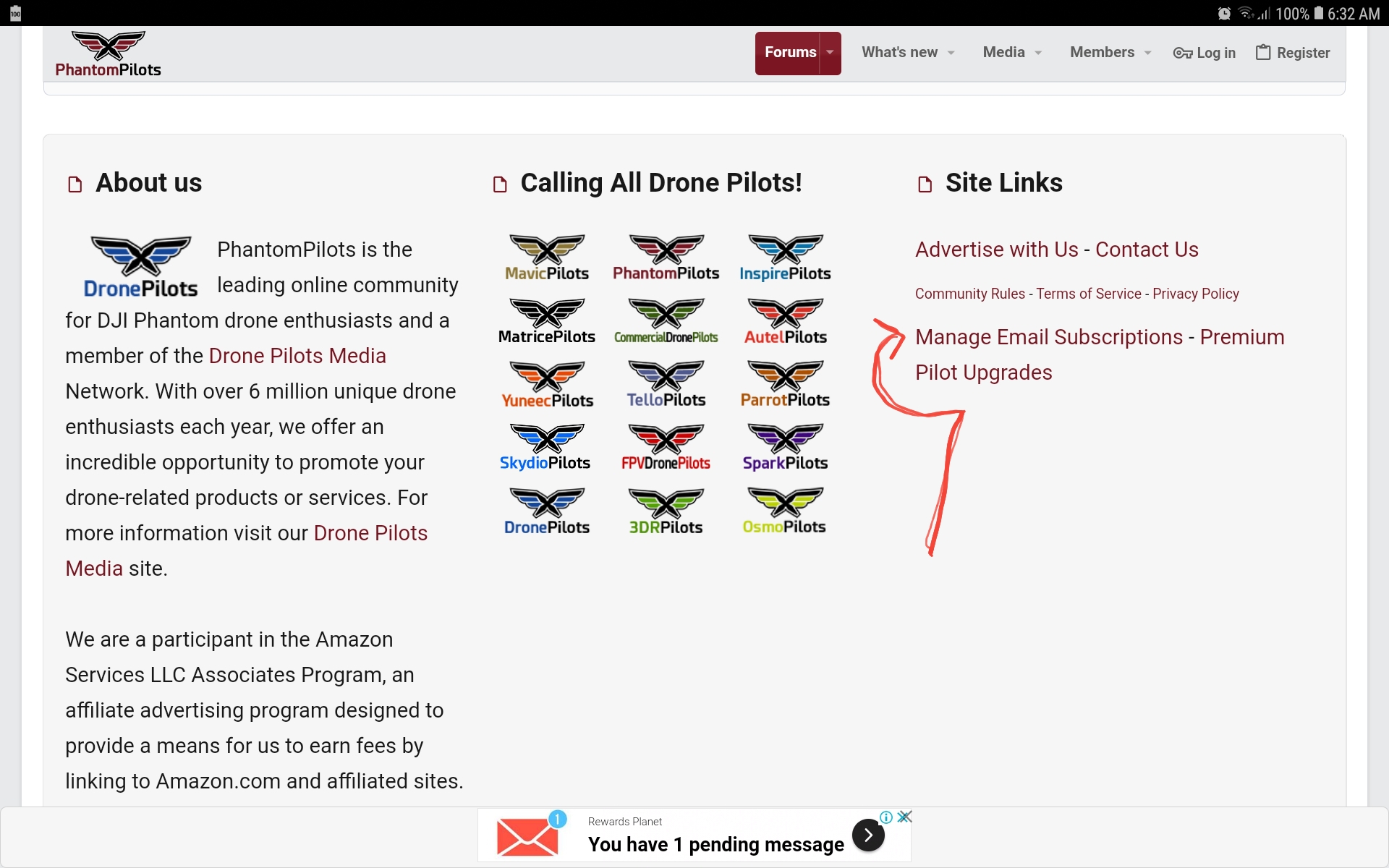1389x868 pixels.
Task: Expand the Media dropdown arrow
Action: [x=1038, y=53]
